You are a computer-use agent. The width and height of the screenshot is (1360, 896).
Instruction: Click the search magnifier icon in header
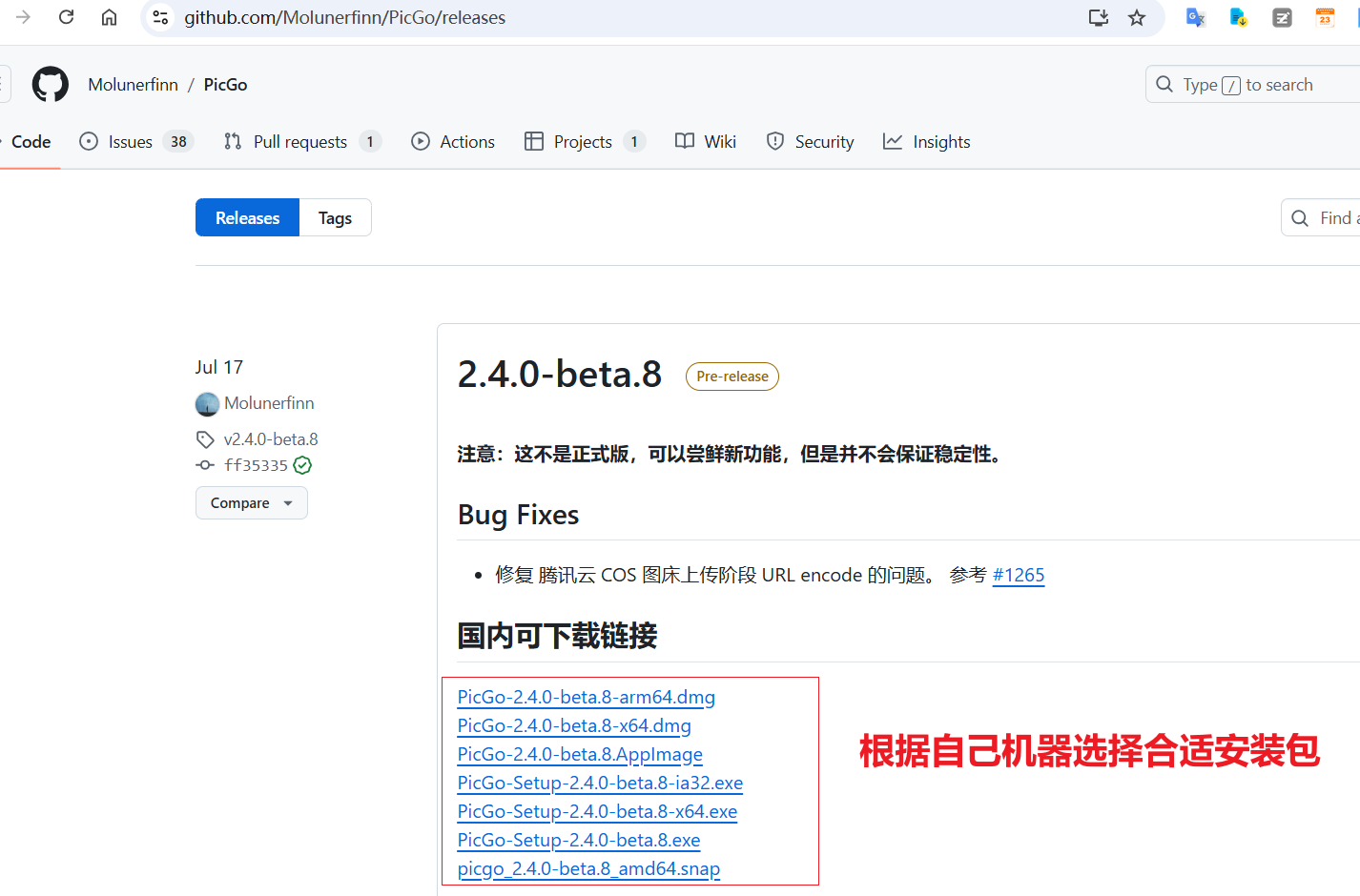click(1164, 84)
